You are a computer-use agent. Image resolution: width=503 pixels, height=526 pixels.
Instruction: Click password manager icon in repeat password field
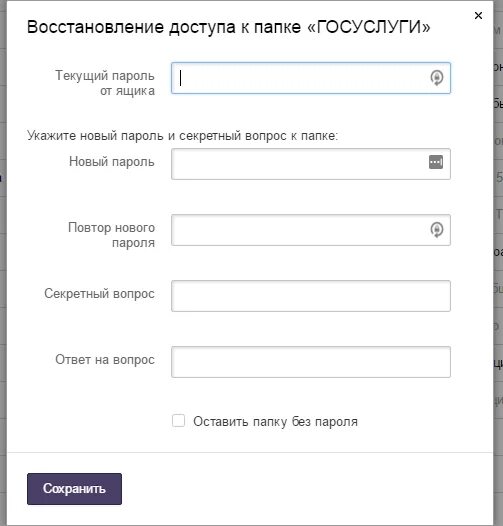coord(437,230)
